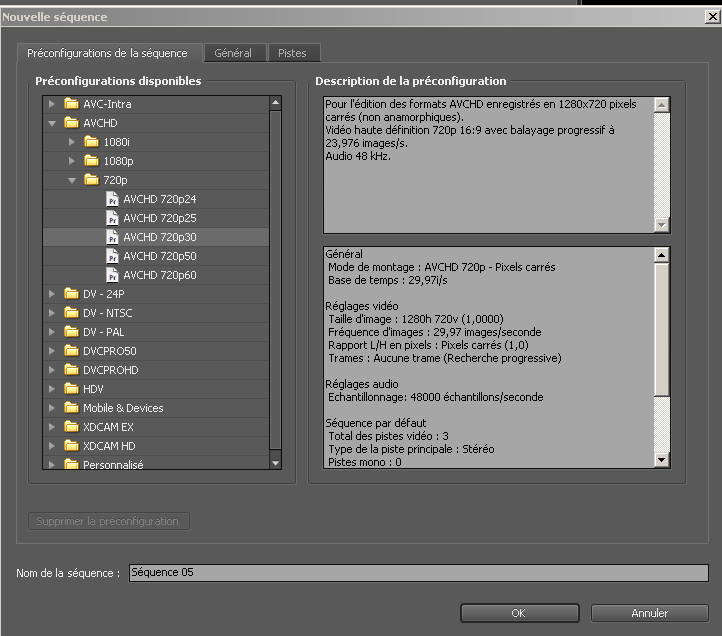722x636 pixels.
Task: Click the 1080i folder icon
Action: tap(91, 141)
